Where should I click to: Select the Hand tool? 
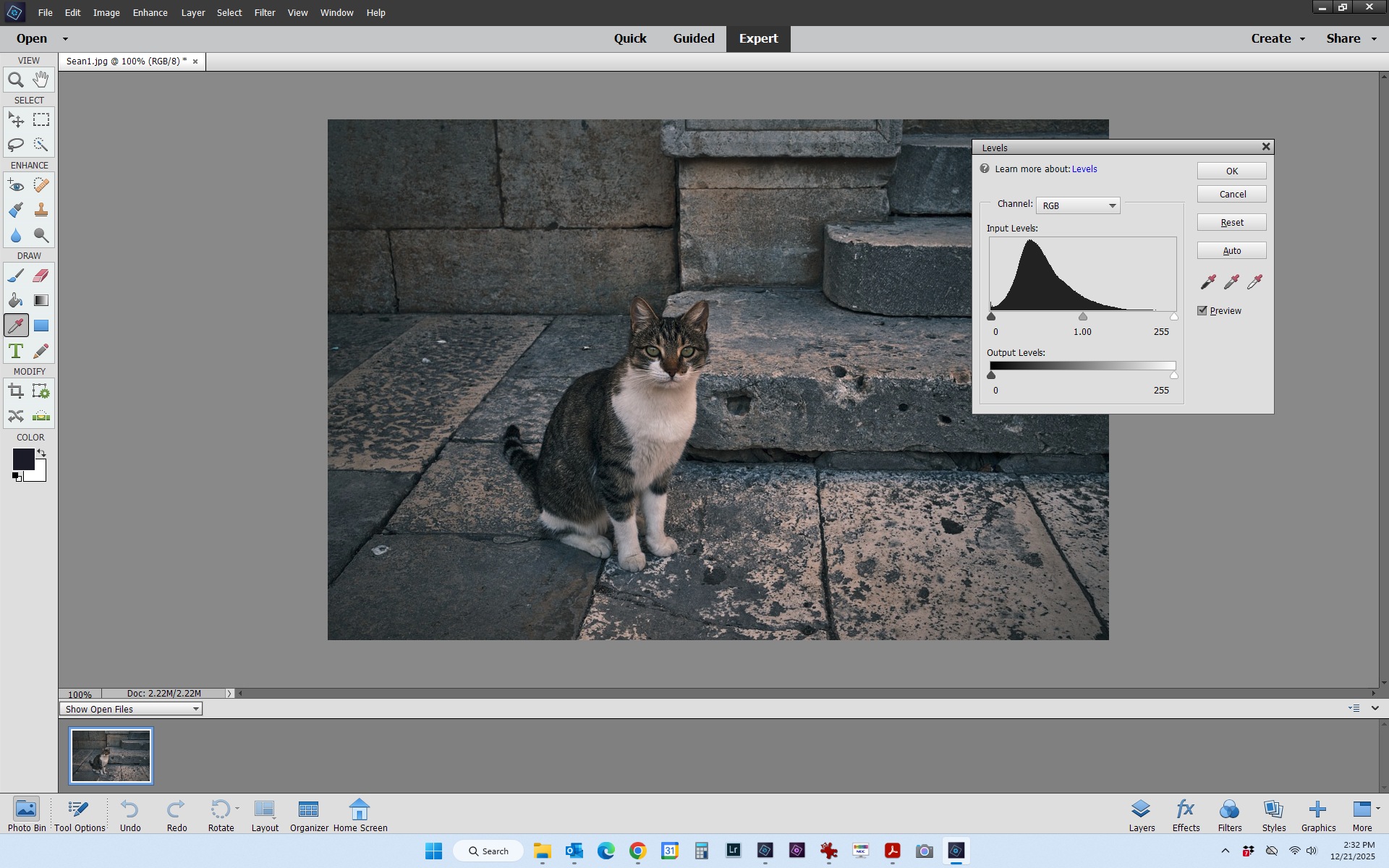[41, 79]
